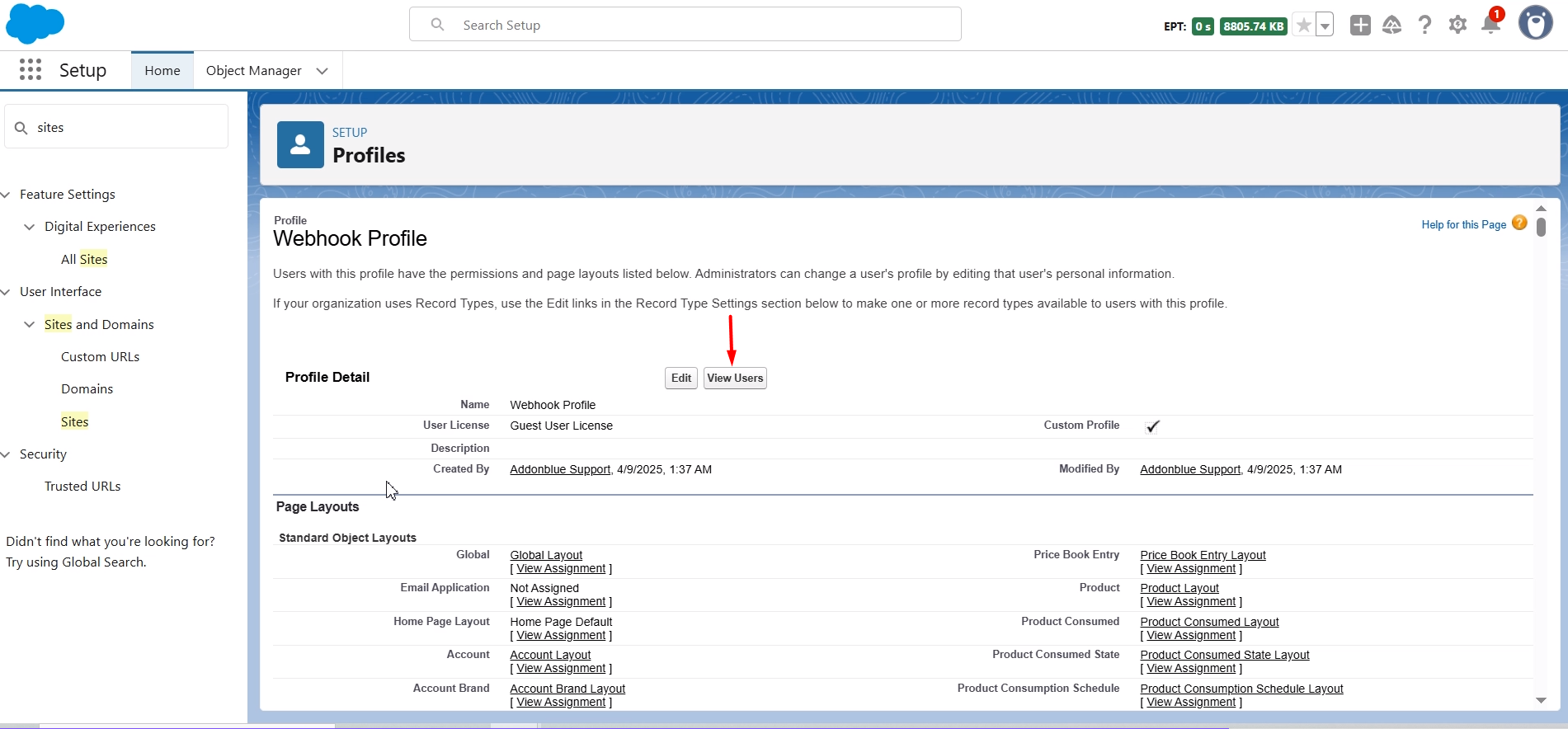This screenshot has width=1568, height=729.
Task: Collapse the Digital Experiences node
Action: (30, 227)
